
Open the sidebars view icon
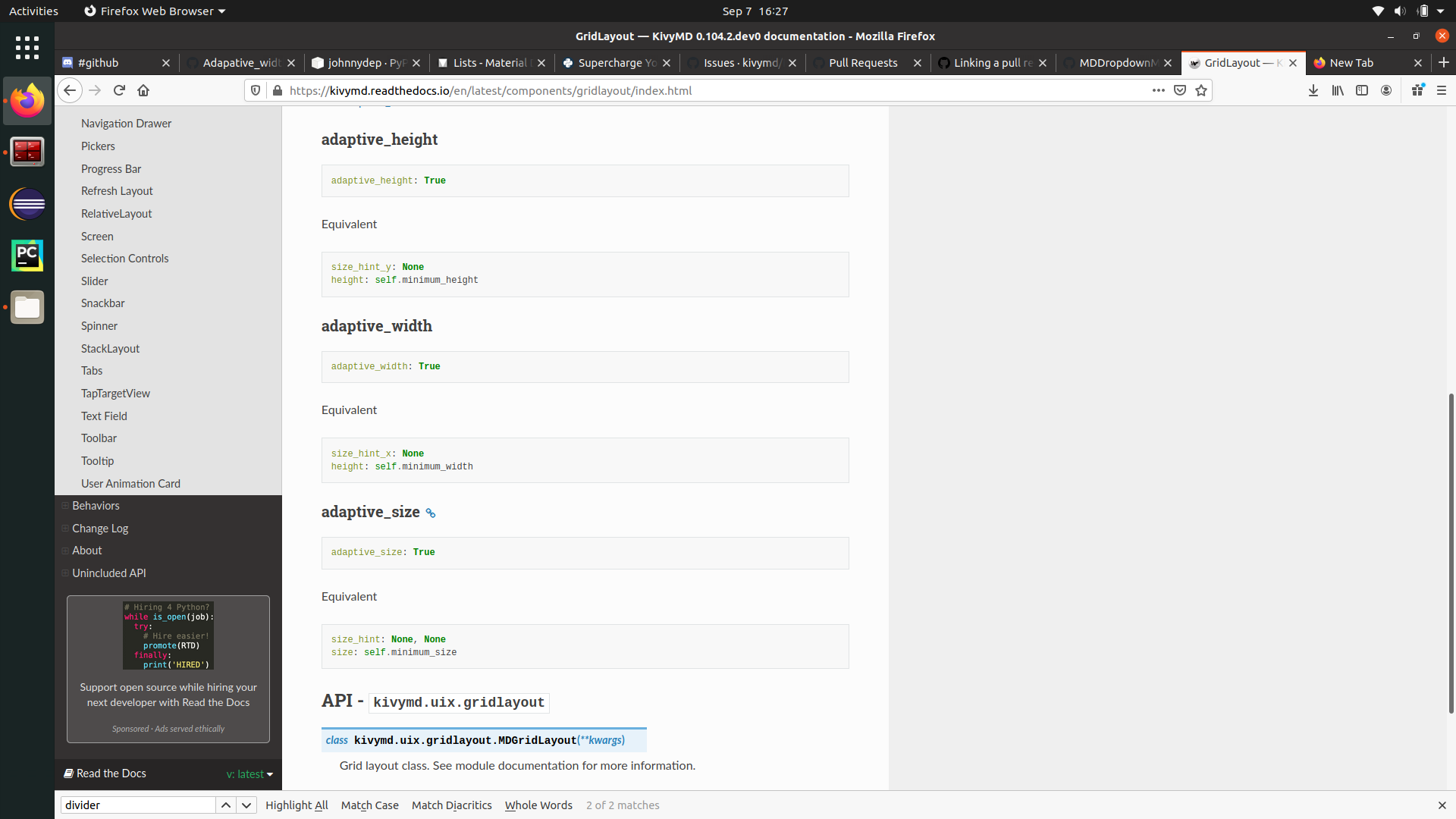(1362, 90)
